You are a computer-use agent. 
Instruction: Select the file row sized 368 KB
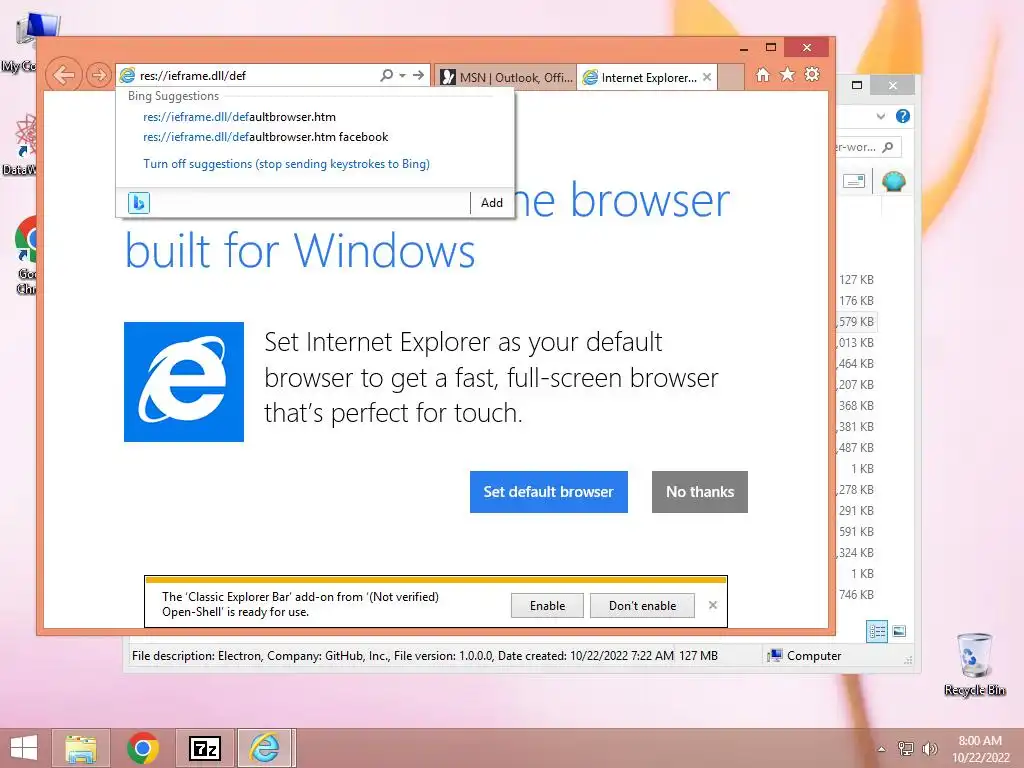pos(856,406)
